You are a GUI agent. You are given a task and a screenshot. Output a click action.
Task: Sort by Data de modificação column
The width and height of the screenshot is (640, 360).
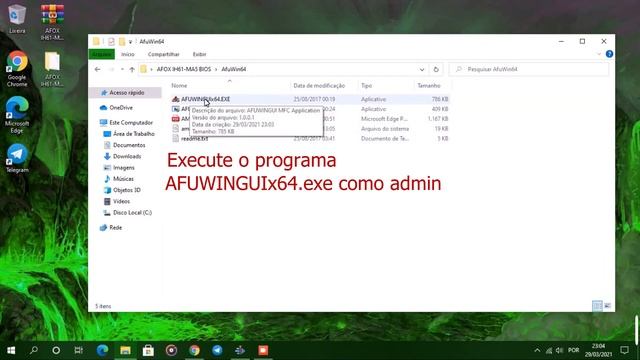pyautogui.click(x=319, y=86)
